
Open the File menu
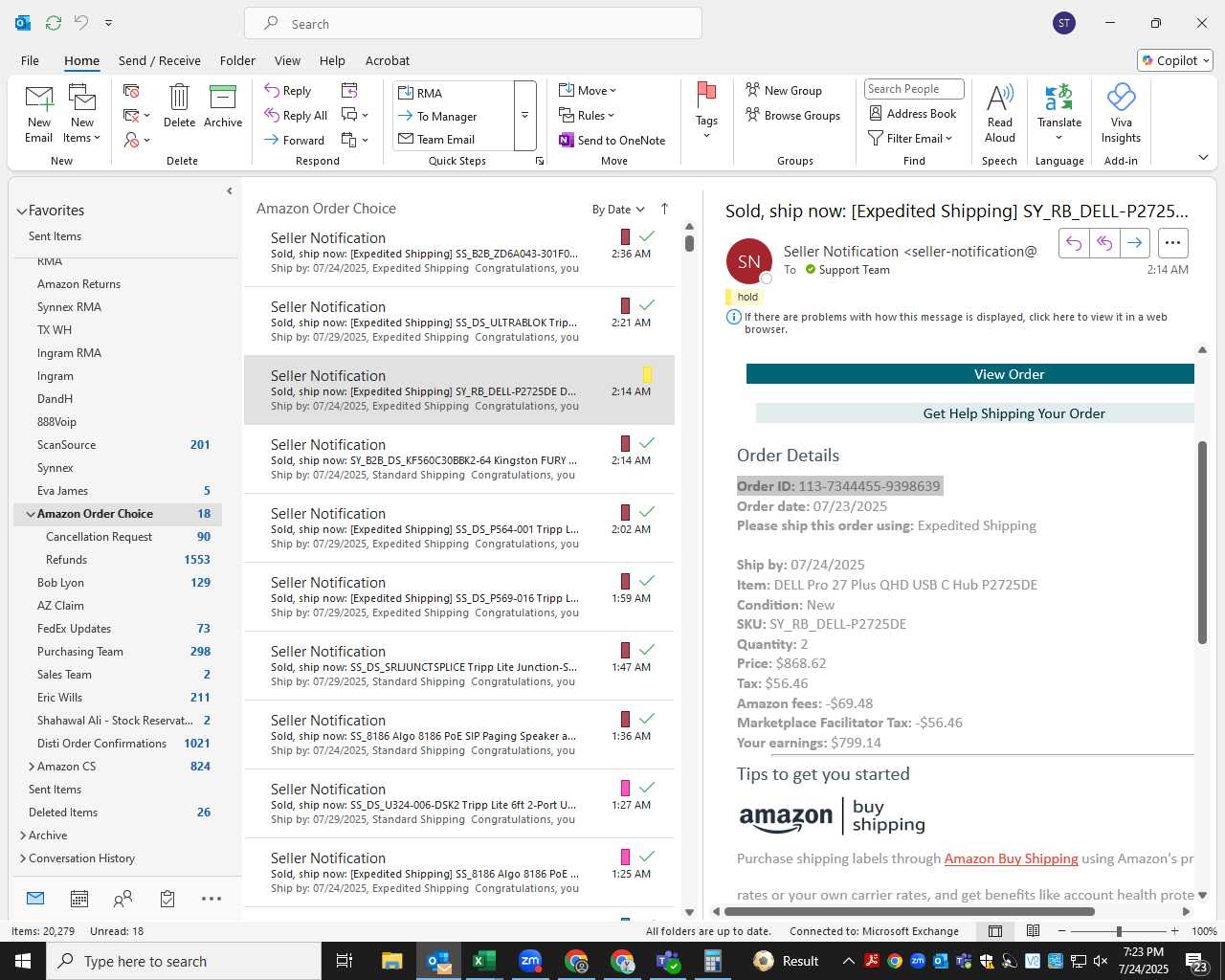[x=30, y=60]
